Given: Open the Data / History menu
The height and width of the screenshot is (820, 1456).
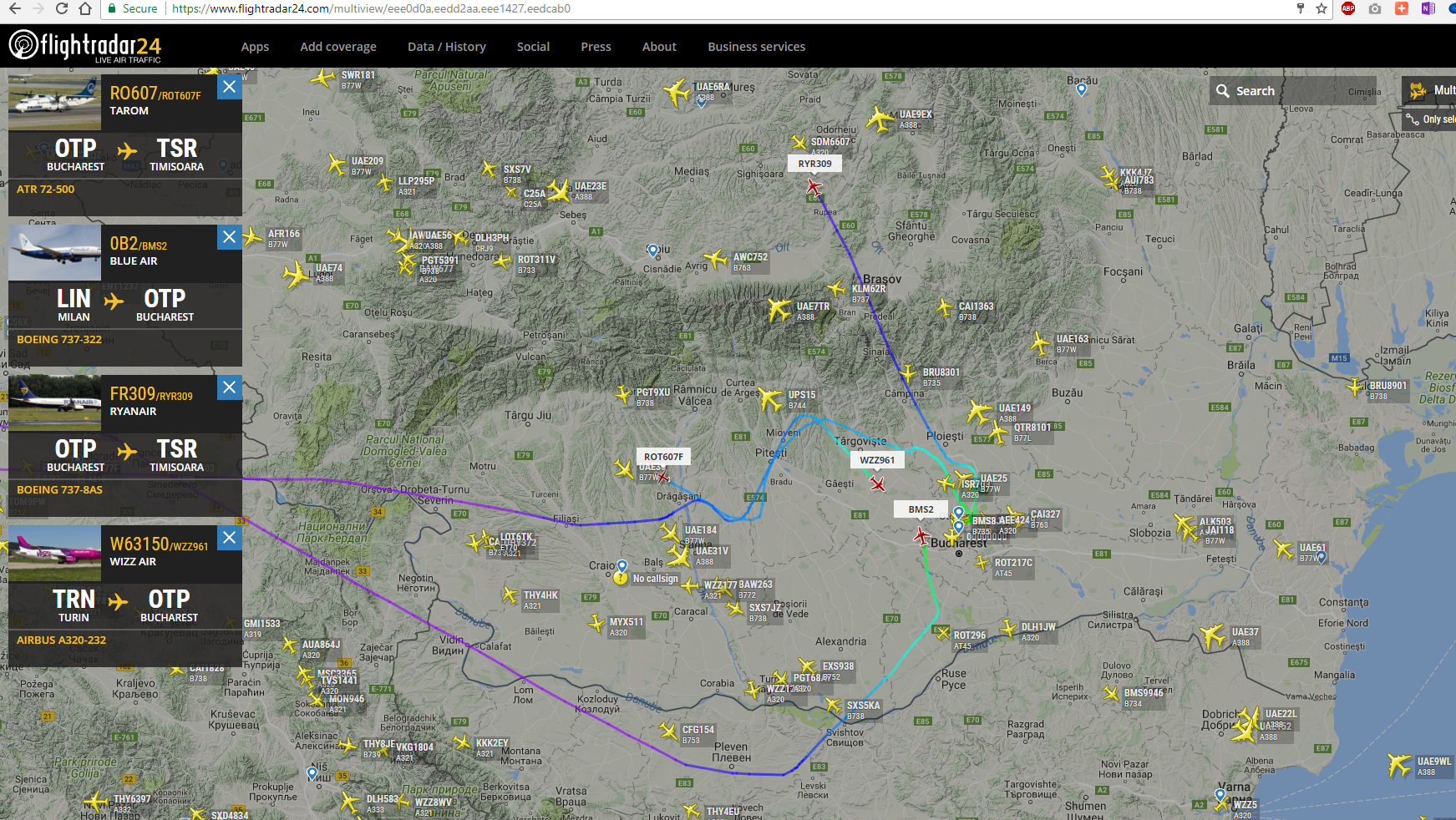Looking at the screenshot, I should point(447,47).
